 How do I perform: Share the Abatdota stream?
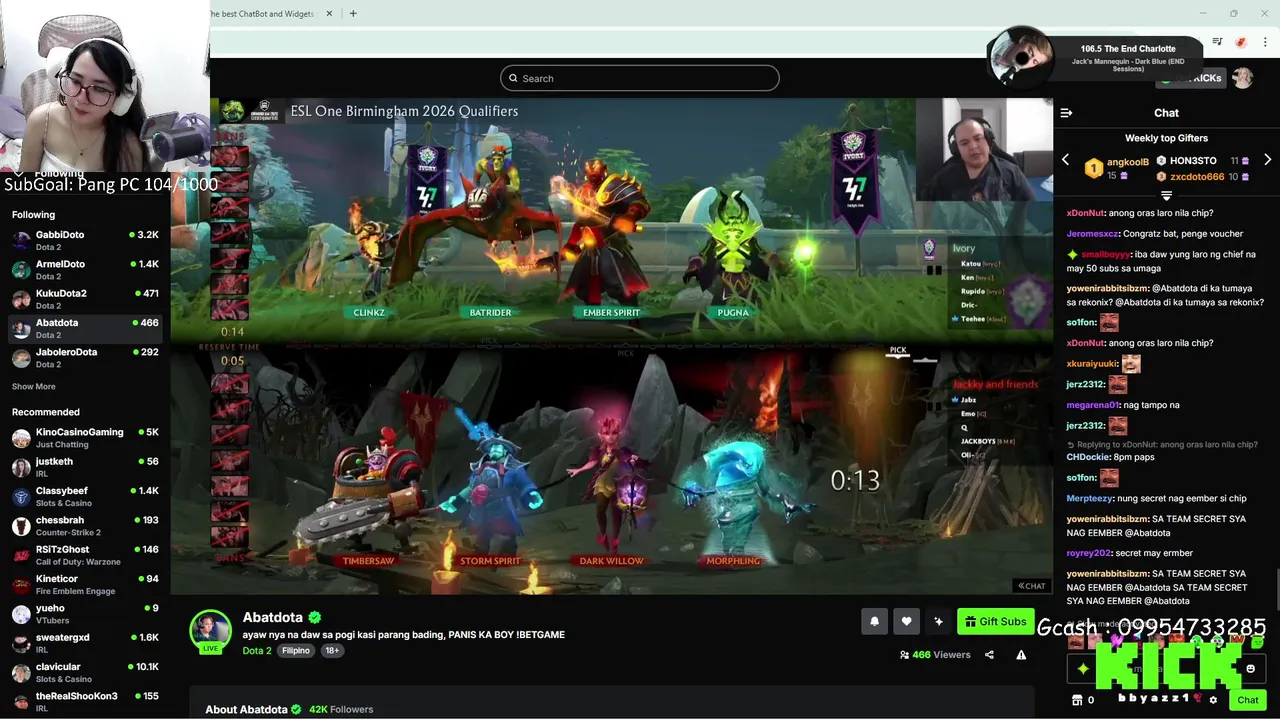(989, 655)
